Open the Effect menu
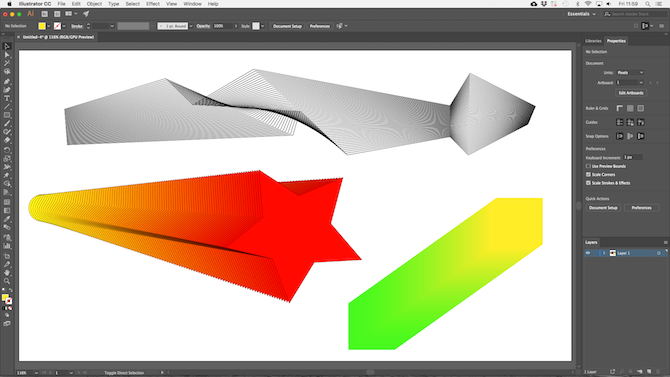The width and height of the screenshot is (670, 377). [x=153, y=4]
